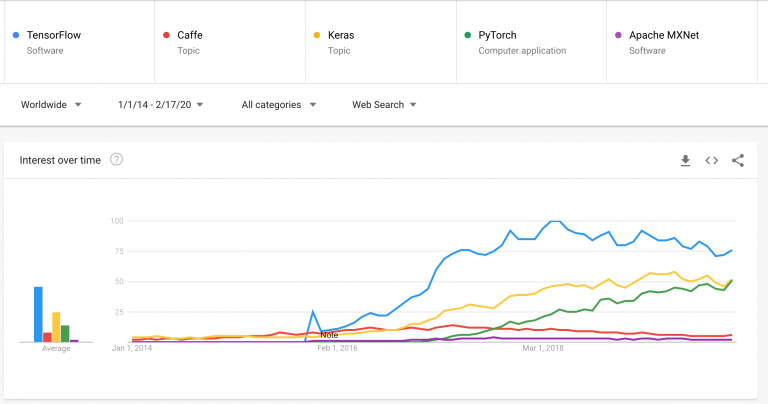This screenshot has height=404, width=768.
Task: Click the embed code icon
Action: pyautogui.click(x=712, y=160)
